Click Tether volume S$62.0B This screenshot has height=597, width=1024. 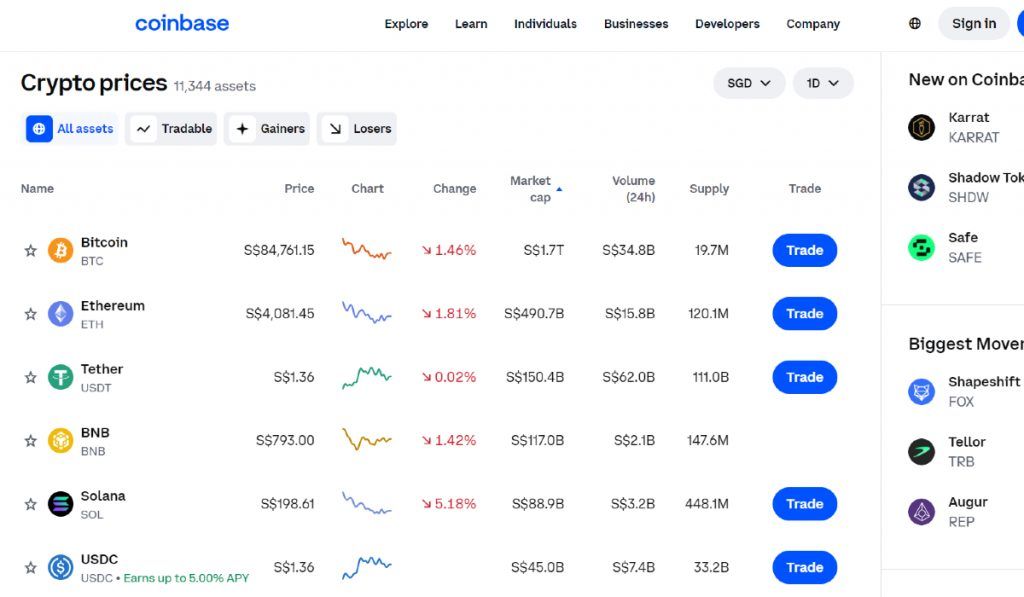point(628,377)
